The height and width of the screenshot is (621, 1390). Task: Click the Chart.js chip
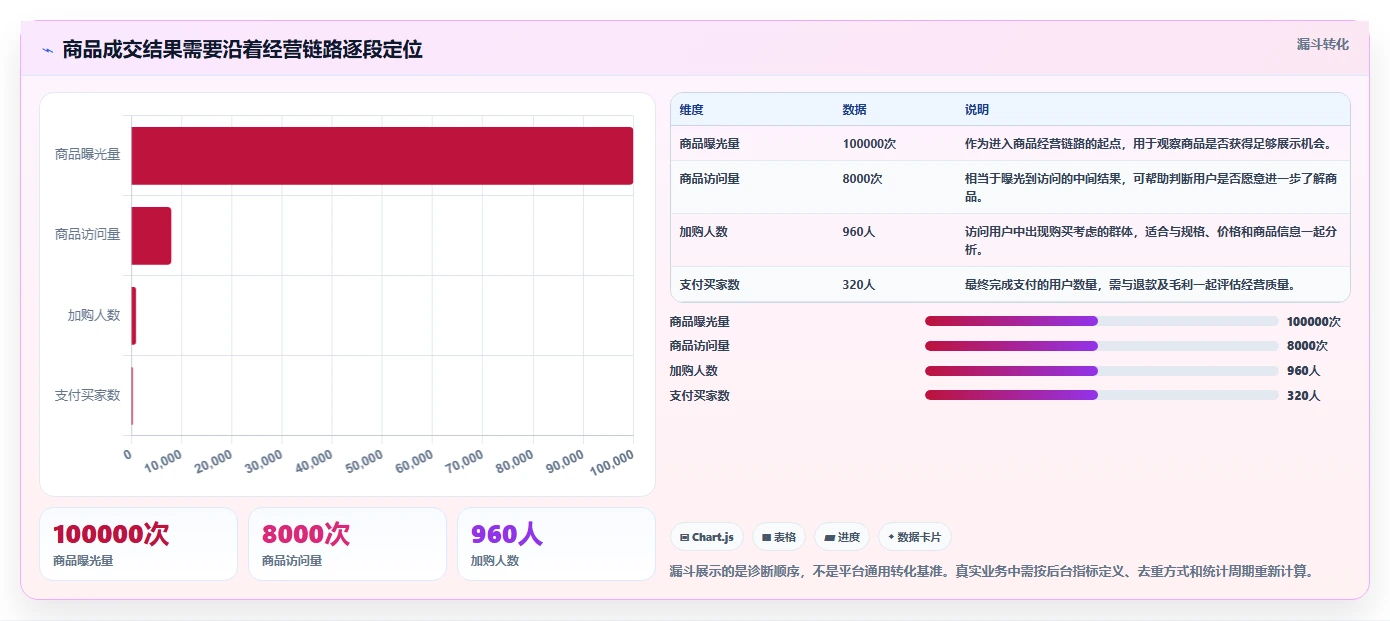(707, 537)
